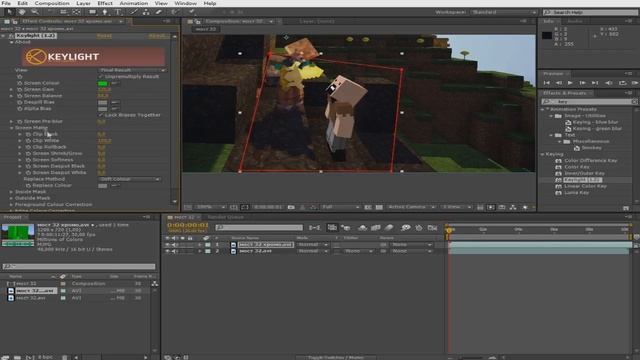Screen dimensions: 640x360
Task: Open the Layer menu
Action: point(83,3)
